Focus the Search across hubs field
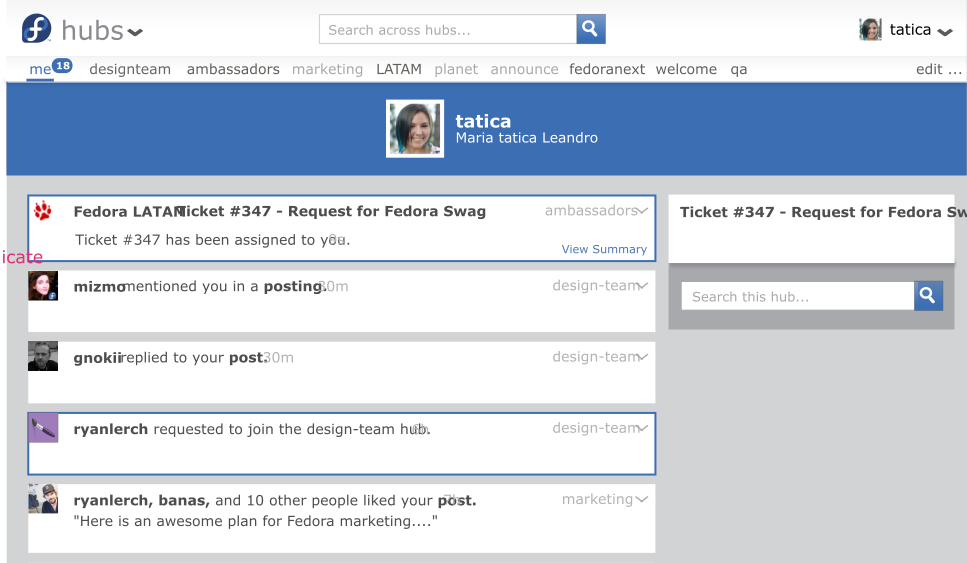 (x=448, y=29)
